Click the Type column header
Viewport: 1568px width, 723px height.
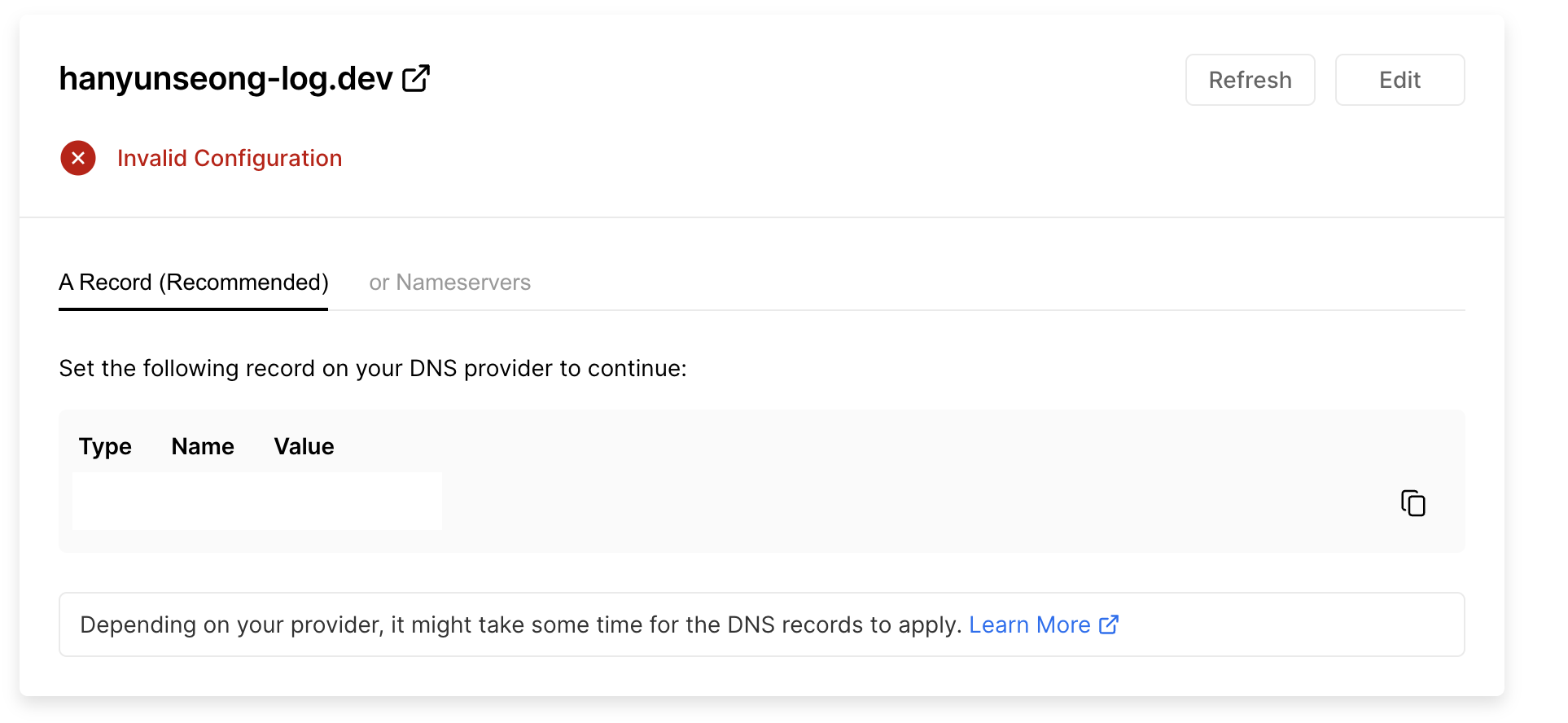(105, 446)
